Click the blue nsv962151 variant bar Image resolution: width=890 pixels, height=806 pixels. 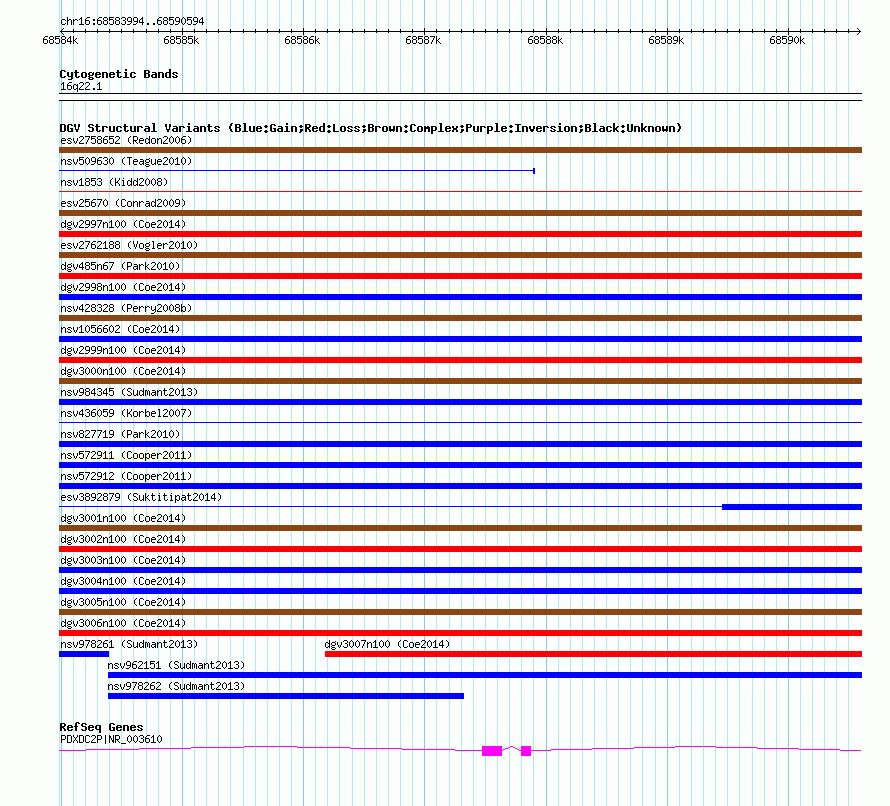pos(485,675)
